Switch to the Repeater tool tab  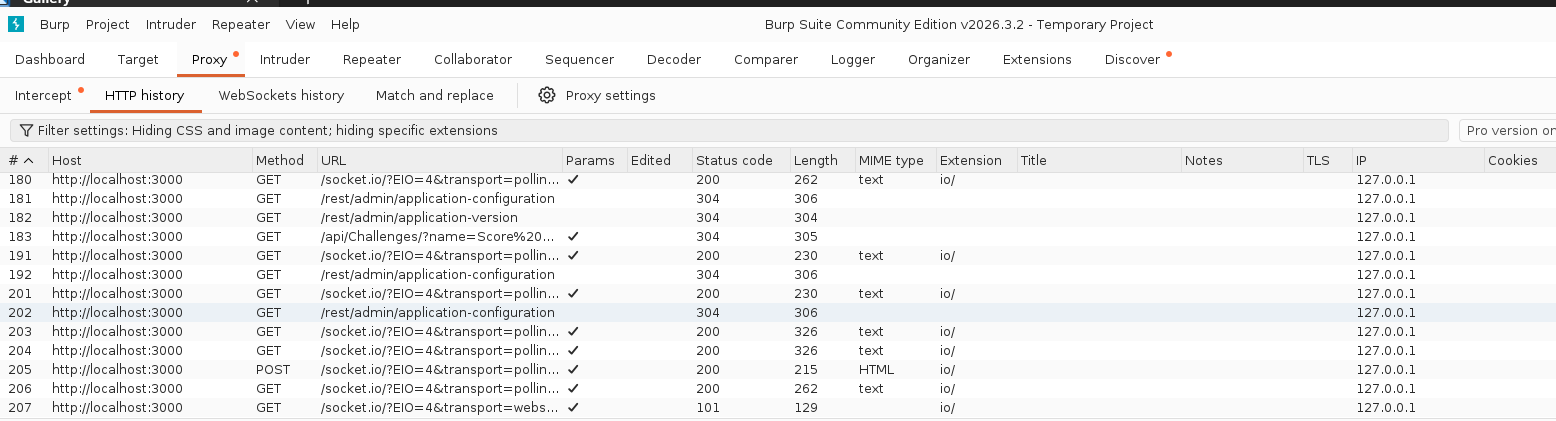pyautogui.click(x=372, y=59)
